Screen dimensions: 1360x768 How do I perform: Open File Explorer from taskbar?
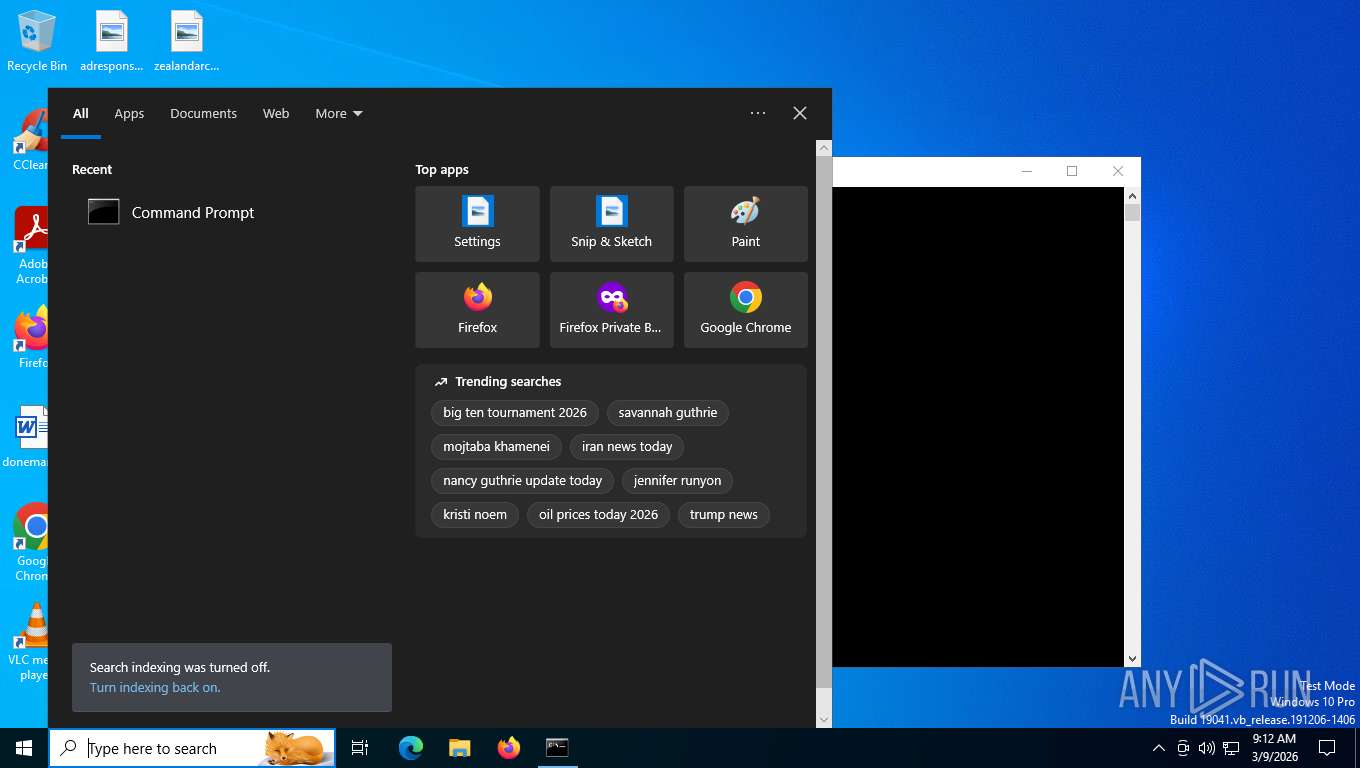pos(459,748)
